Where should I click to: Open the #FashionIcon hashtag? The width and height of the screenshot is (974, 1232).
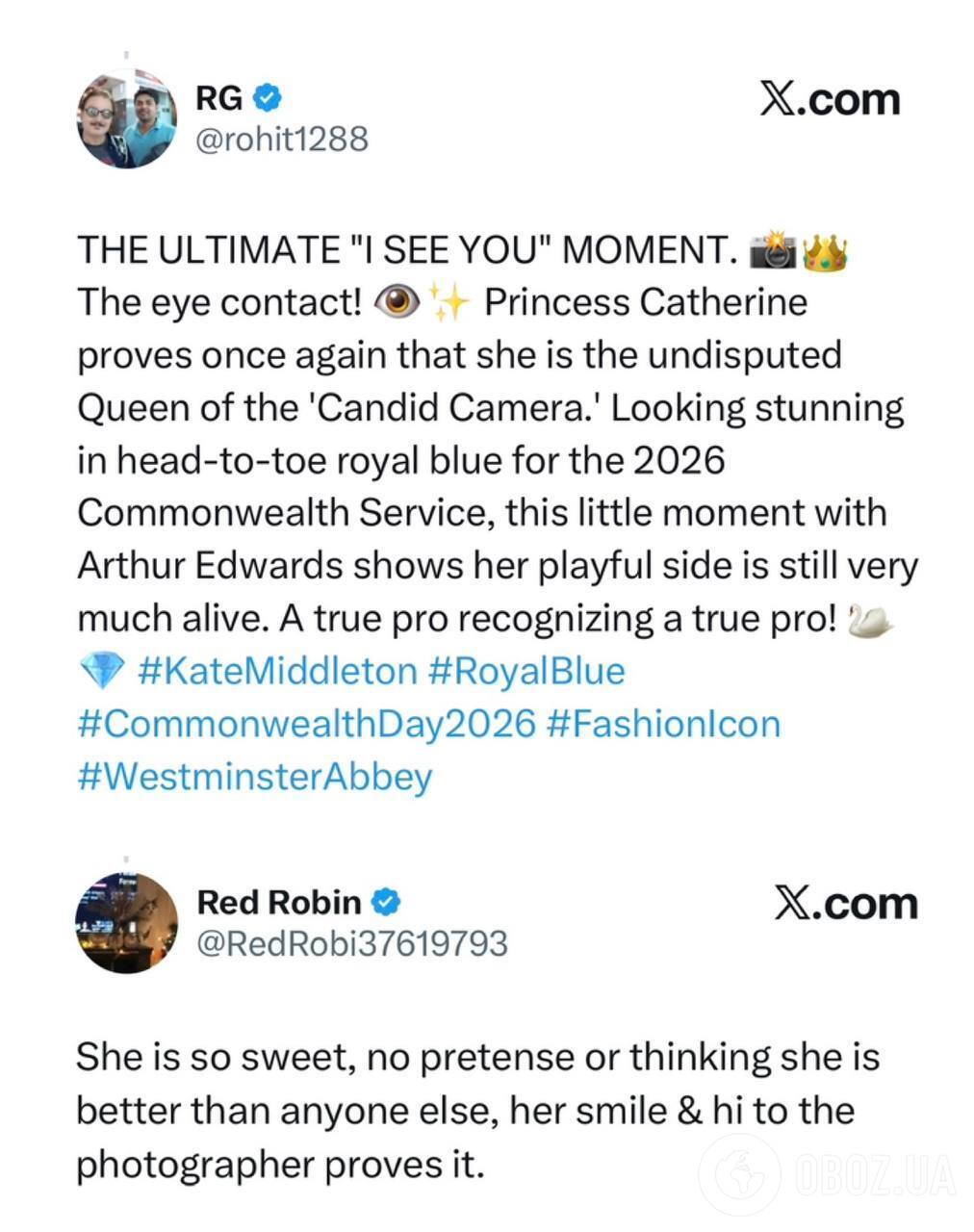tap(662, 724)
